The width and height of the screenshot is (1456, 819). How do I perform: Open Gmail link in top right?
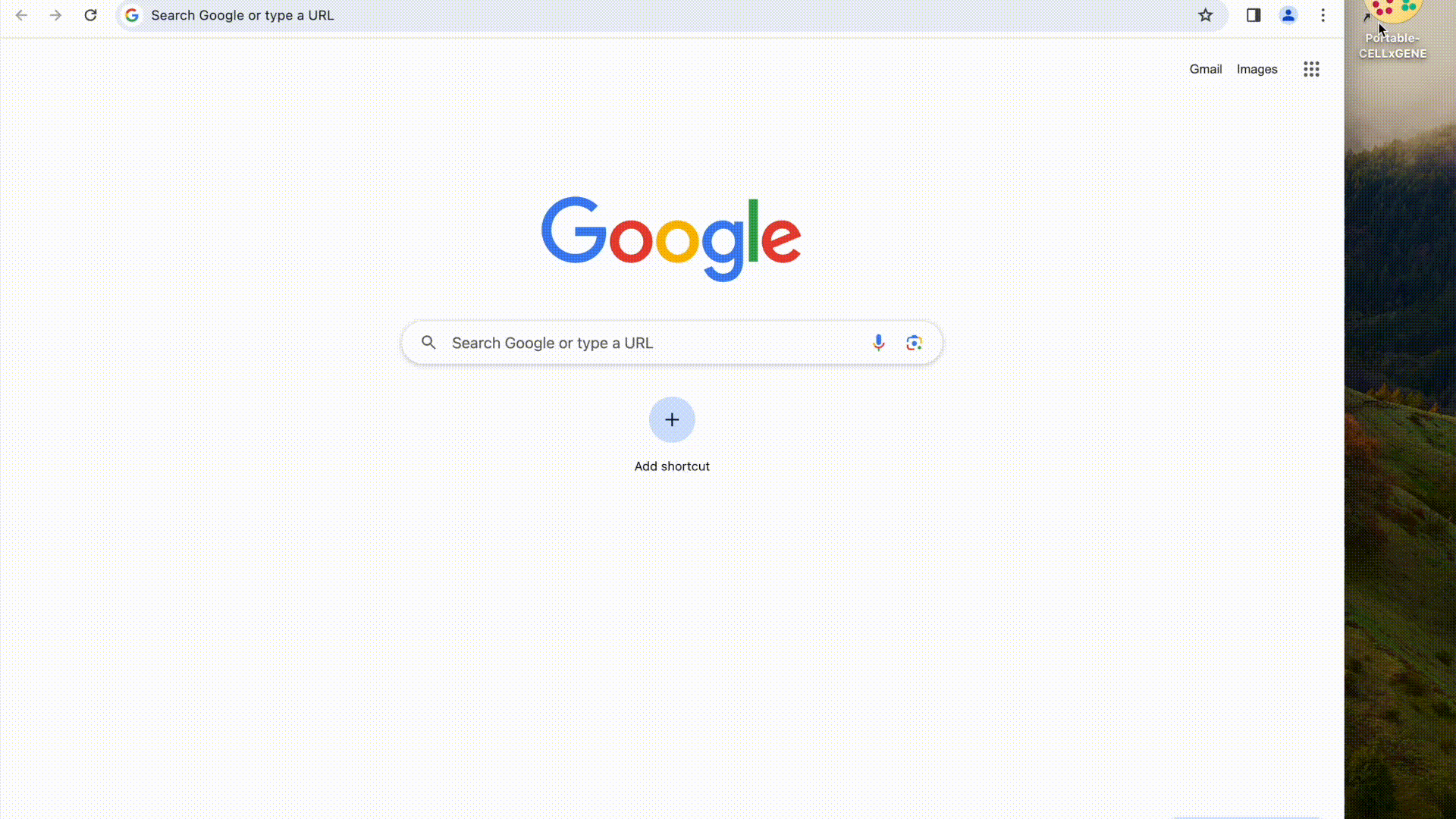coord(1206,69)
